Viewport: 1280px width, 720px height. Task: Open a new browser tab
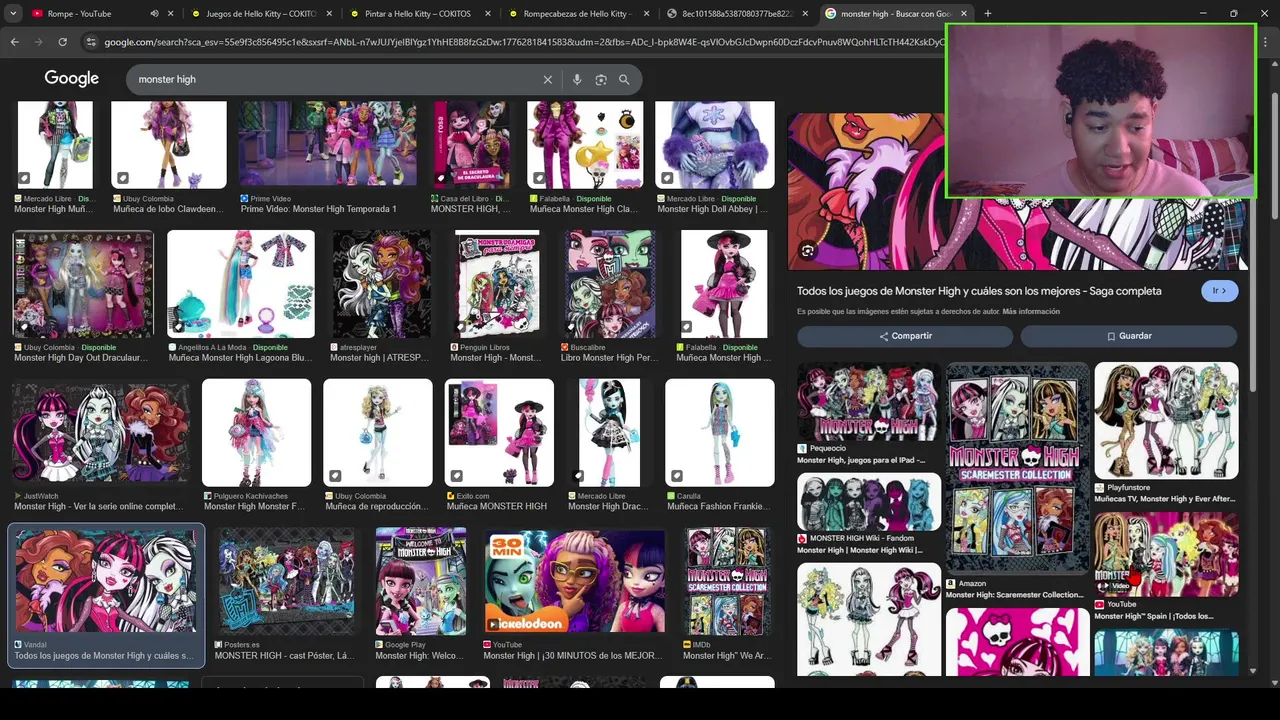(988, 14)
